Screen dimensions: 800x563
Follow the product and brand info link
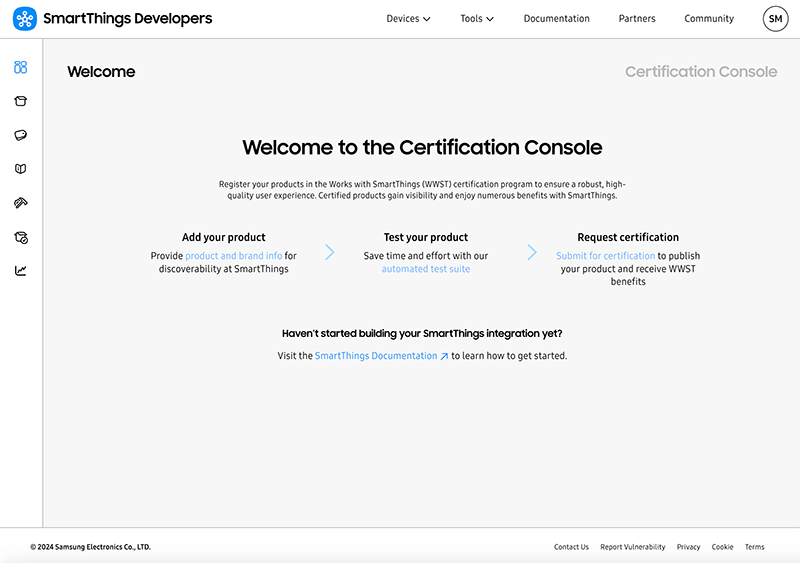[234, 256]
